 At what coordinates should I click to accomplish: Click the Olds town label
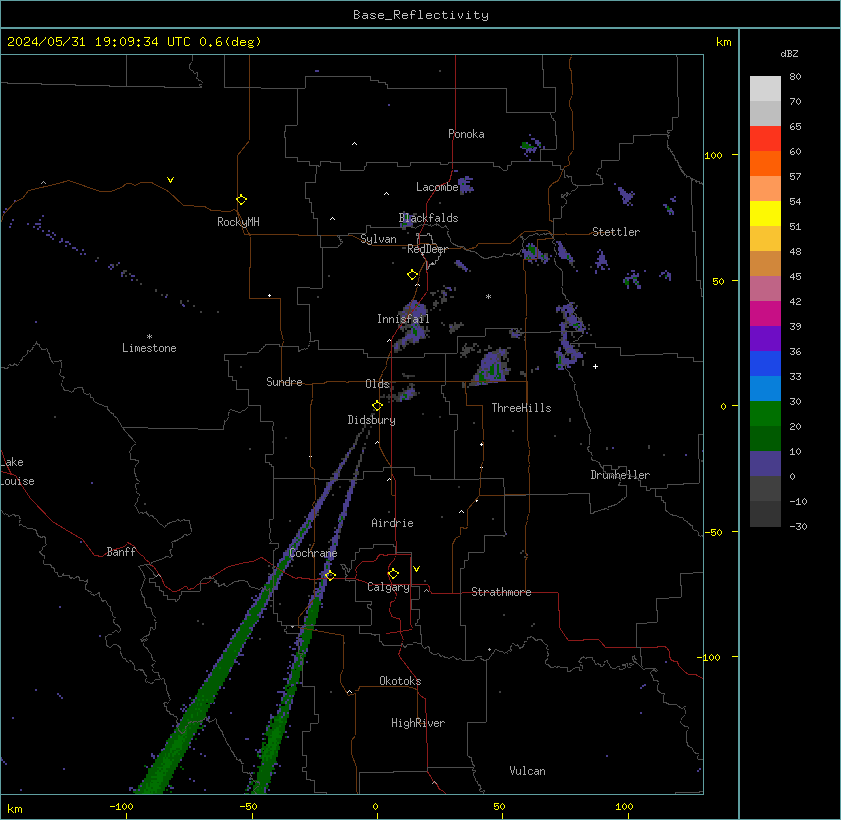coord(377,384)
